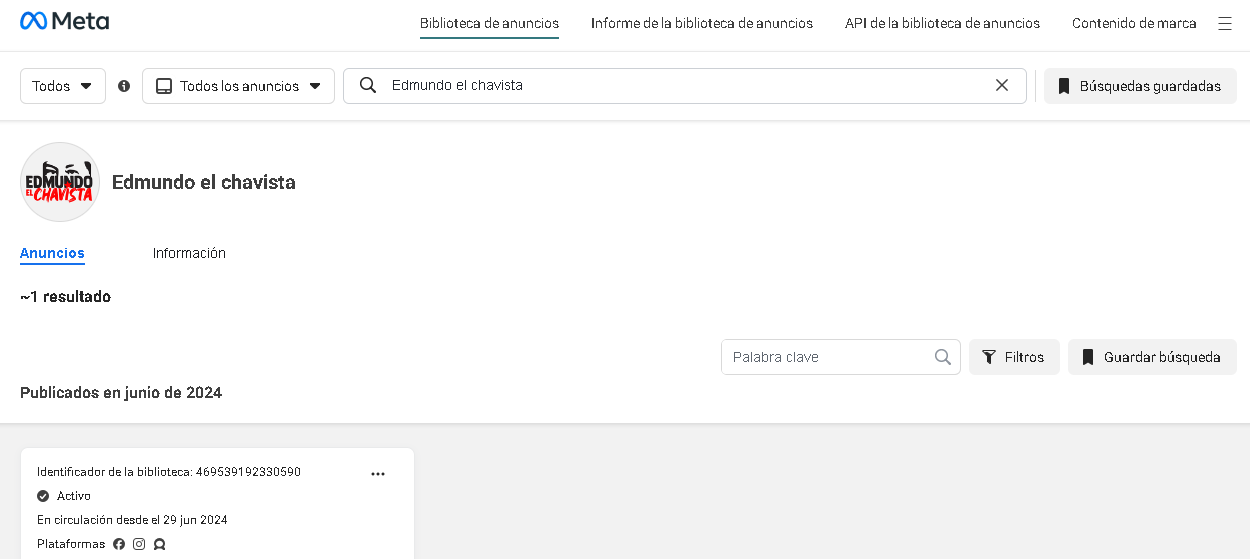The image size is (1250, 559).
Task: Expand the Todos los anuncios dropdown
Action: [238, 86]
